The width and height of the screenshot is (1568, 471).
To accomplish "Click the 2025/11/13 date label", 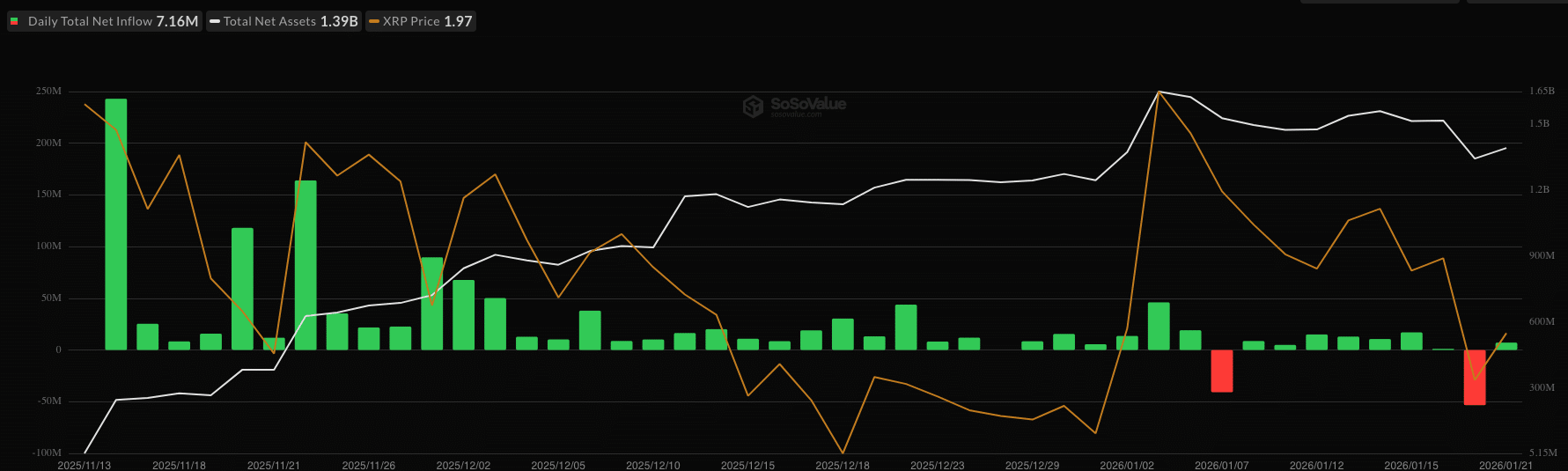I will coord(85,465).
